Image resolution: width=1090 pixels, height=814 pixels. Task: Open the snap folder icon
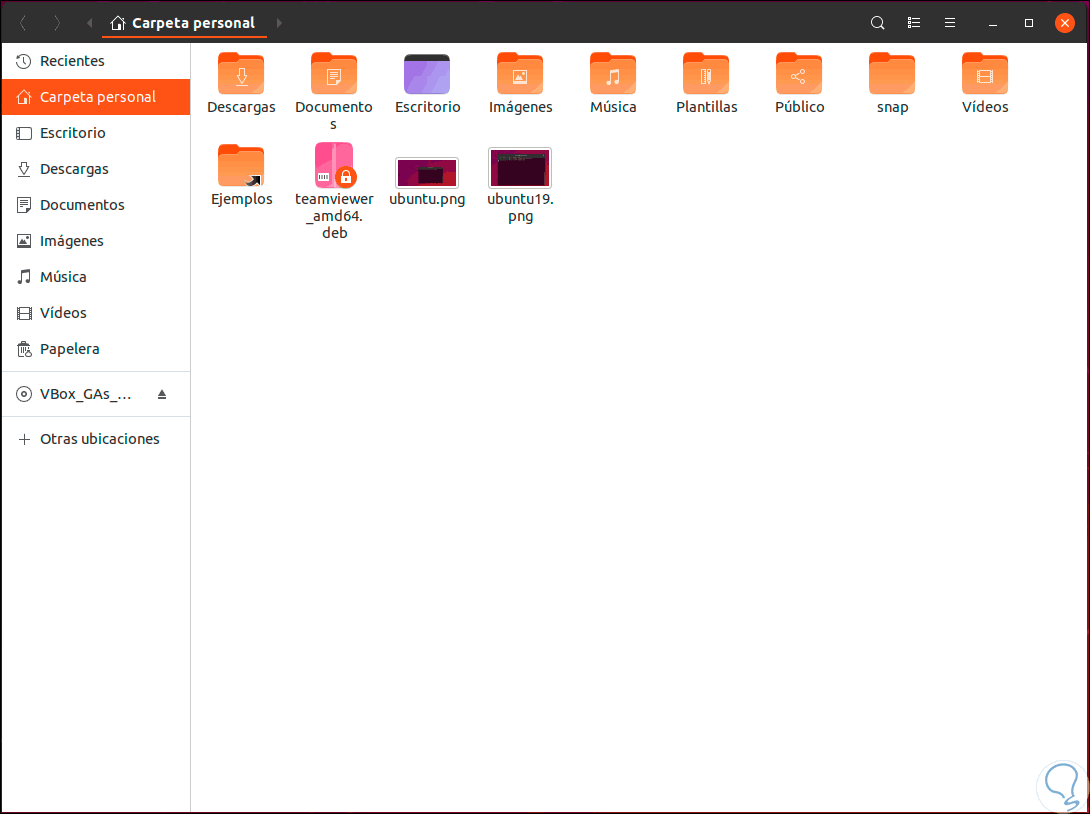point(892,74)
